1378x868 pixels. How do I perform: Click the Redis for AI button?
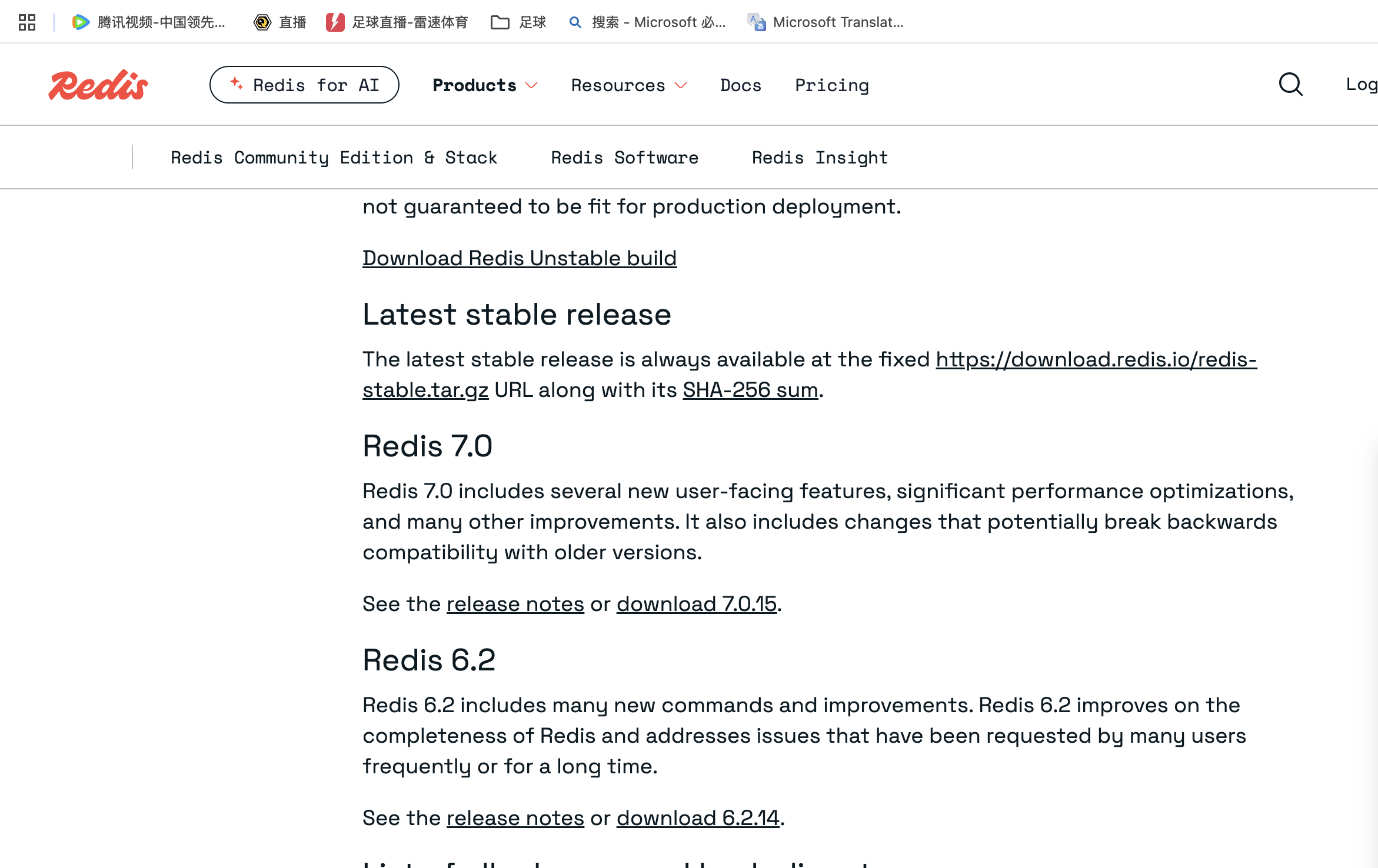click(304, 85)
